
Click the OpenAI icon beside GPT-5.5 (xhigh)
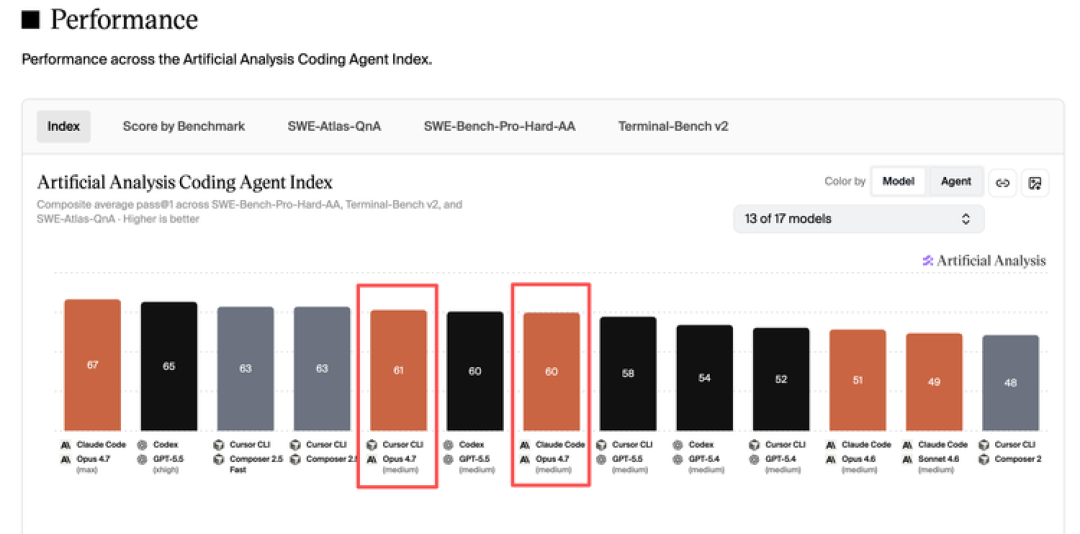pos(143,459)
